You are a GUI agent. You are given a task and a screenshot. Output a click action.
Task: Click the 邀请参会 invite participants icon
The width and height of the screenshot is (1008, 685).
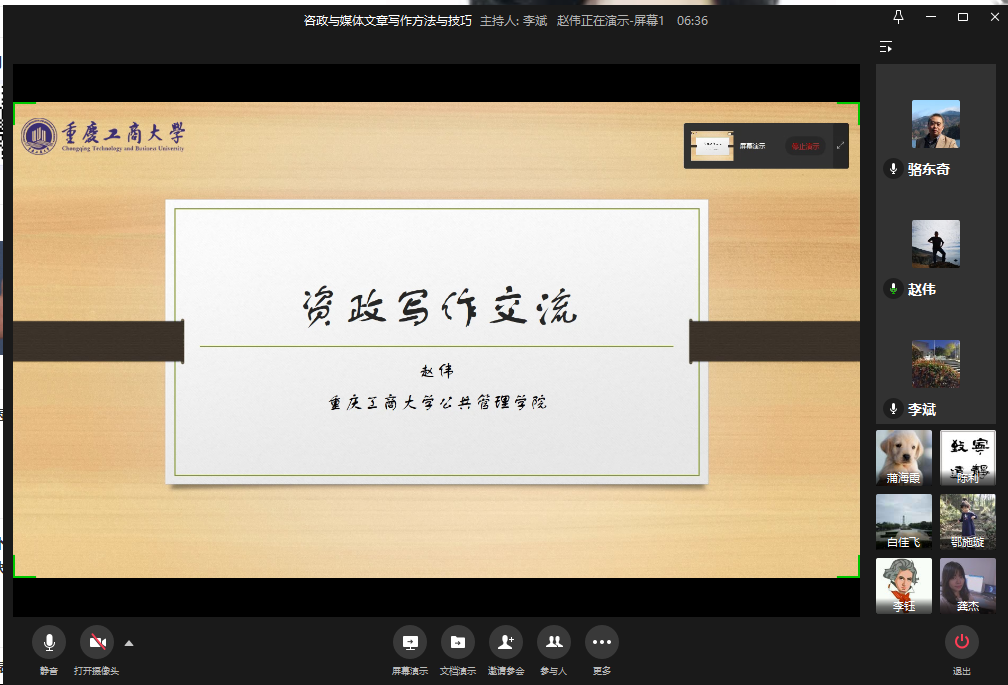tap(505, 642)
